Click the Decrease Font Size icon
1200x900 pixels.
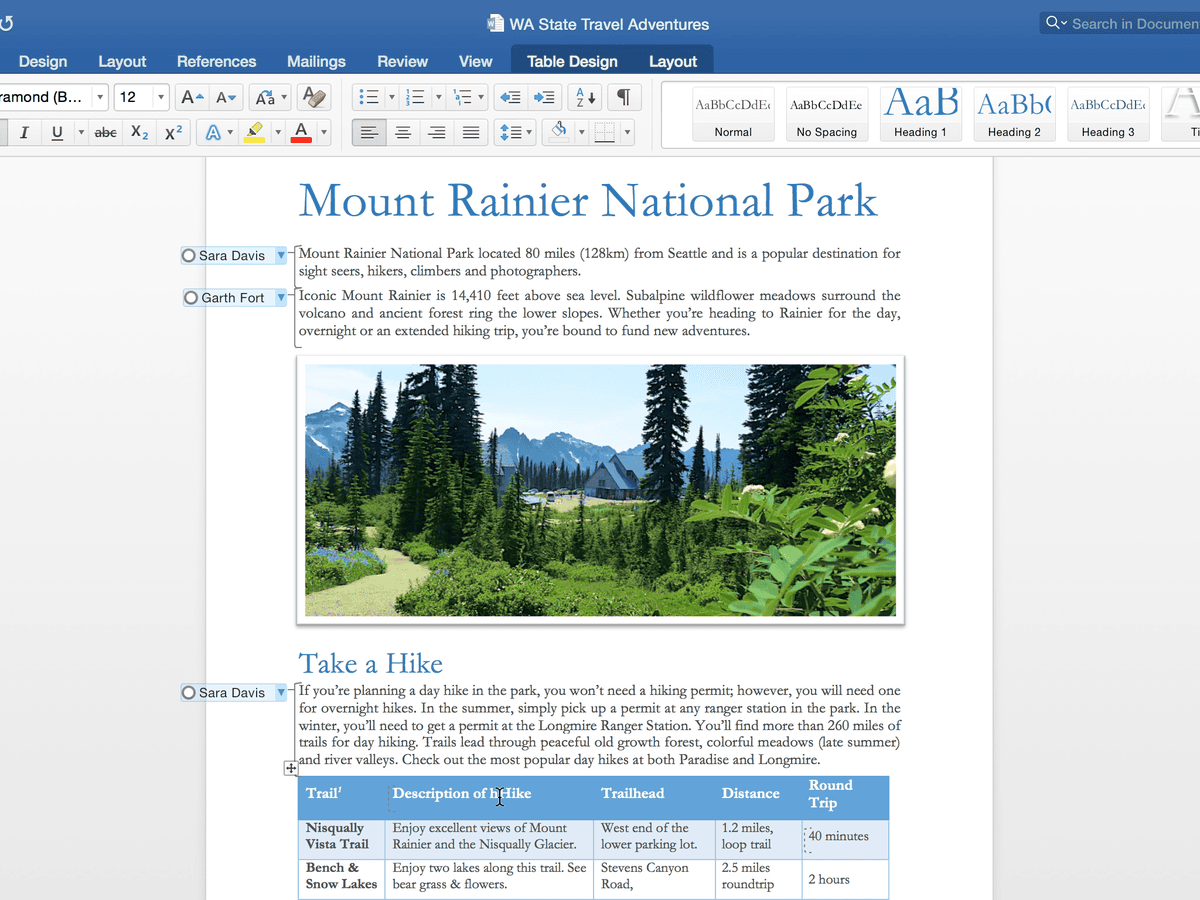(x=227, y=97)
